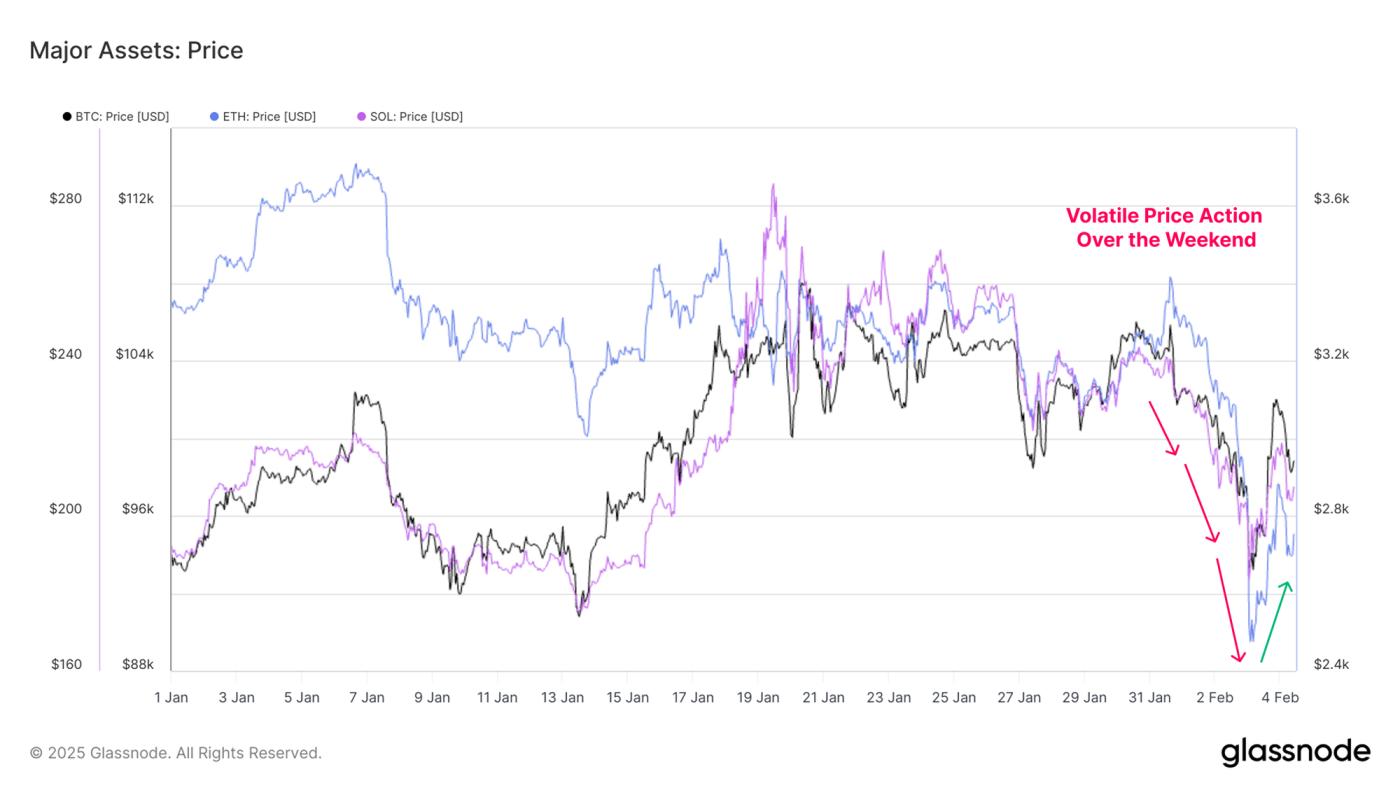Select the 4 Feb date label
This screenshot has height=788, width=1400.
[1279, 698]
